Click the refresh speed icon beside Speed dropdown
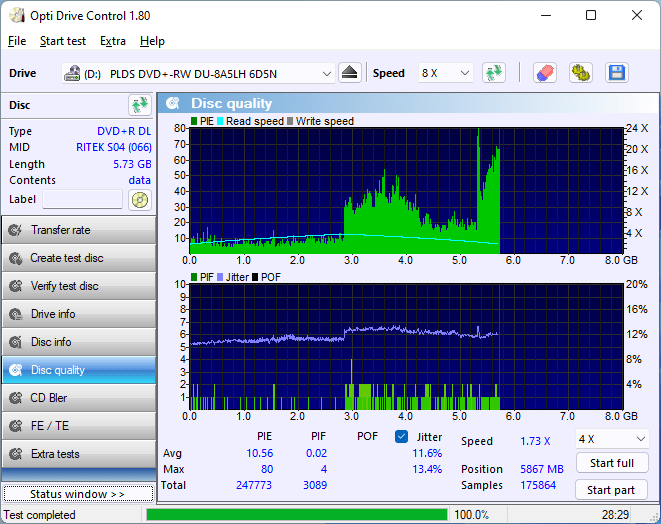 pyautogui.click(x=493, y=73)
